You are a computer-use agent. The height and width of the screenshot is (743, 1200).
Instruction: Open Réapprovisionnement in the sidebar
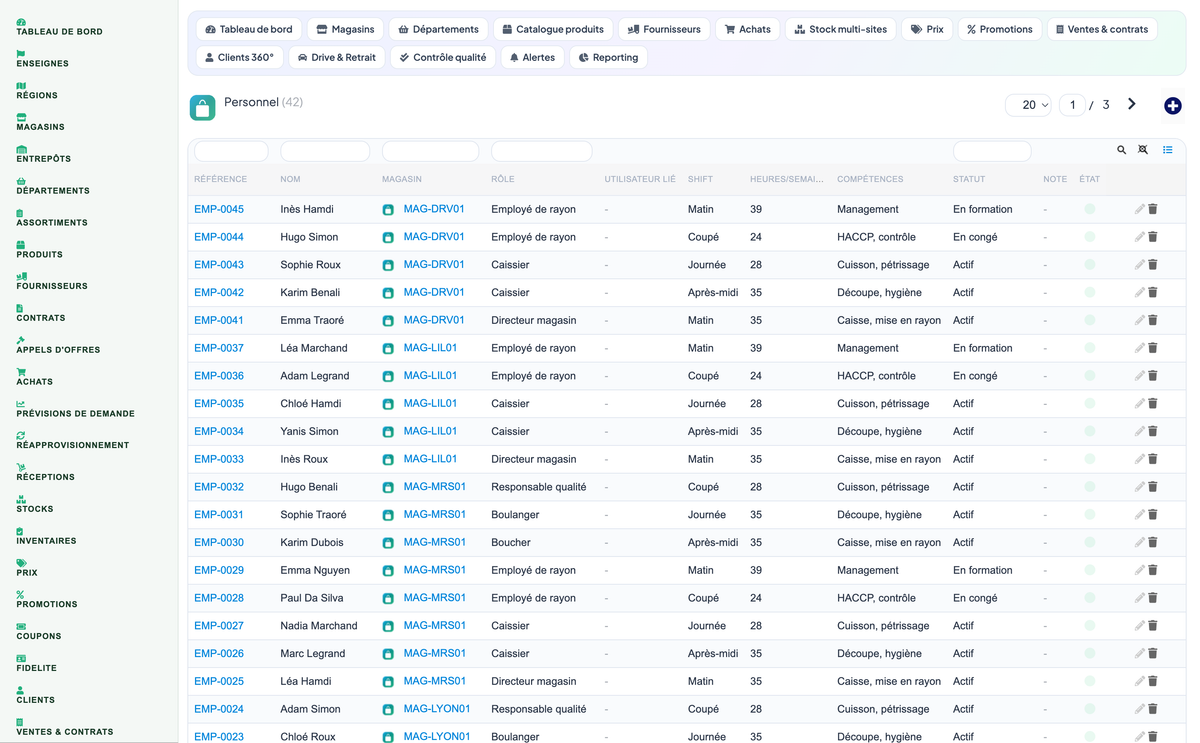tap(72, 441)
